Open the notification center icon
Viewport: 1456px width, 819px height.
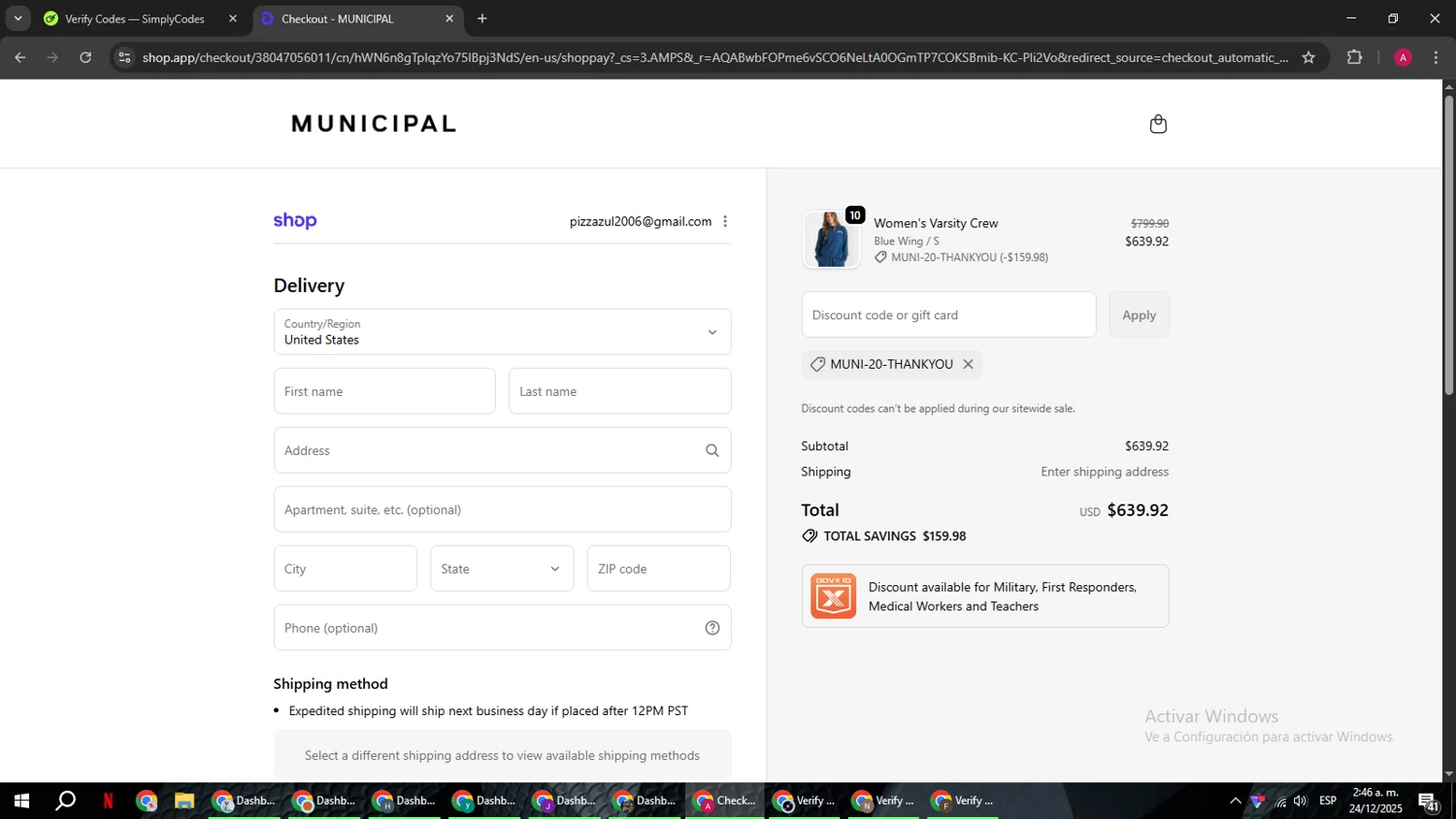[1430, 802]
